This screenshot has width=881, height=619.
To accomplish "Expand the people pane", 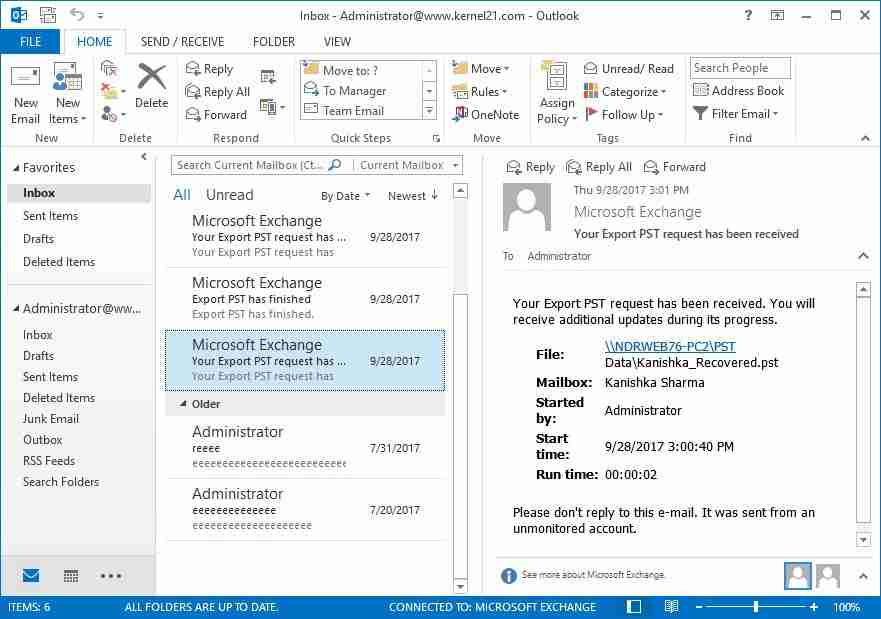I will pos(863,576).
